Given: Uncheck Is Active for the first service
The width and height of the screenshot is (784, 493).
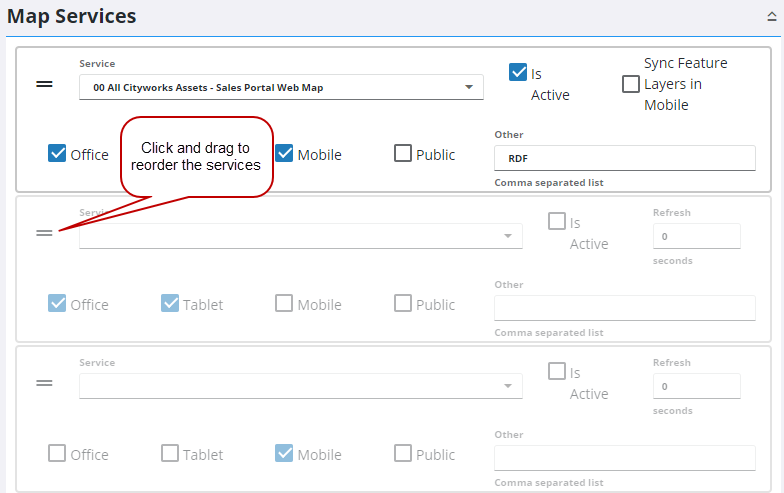Looking at the screenshot, I should (x=518, y=73).
